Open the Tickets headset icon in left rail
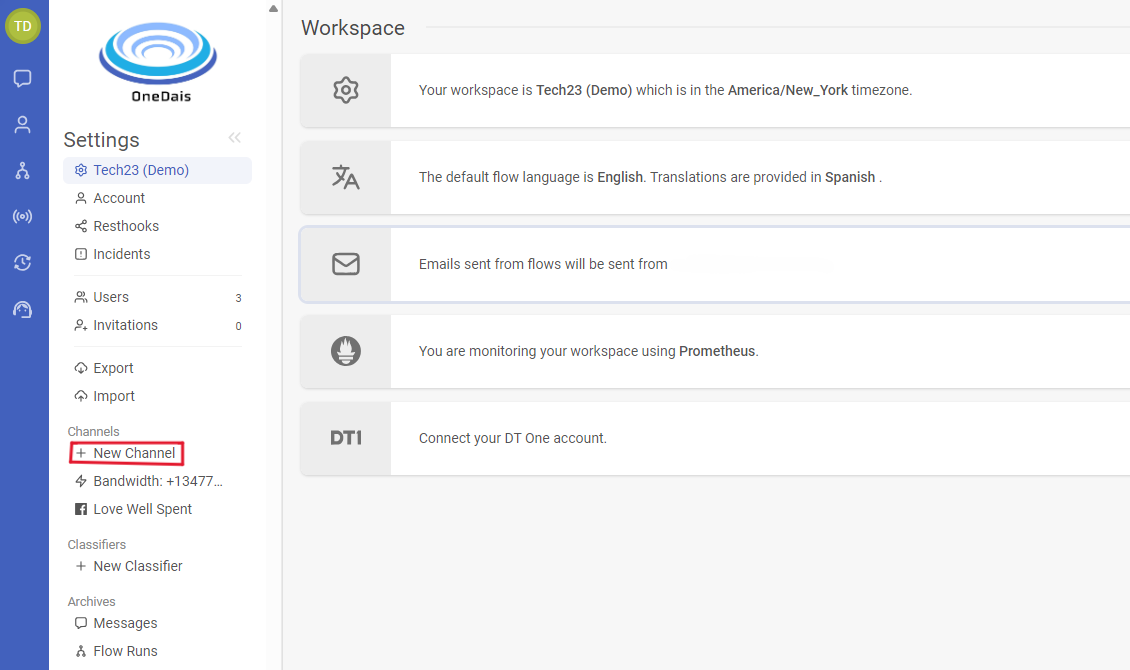The width and height of the screenshot is (1130, 670). 22,309
